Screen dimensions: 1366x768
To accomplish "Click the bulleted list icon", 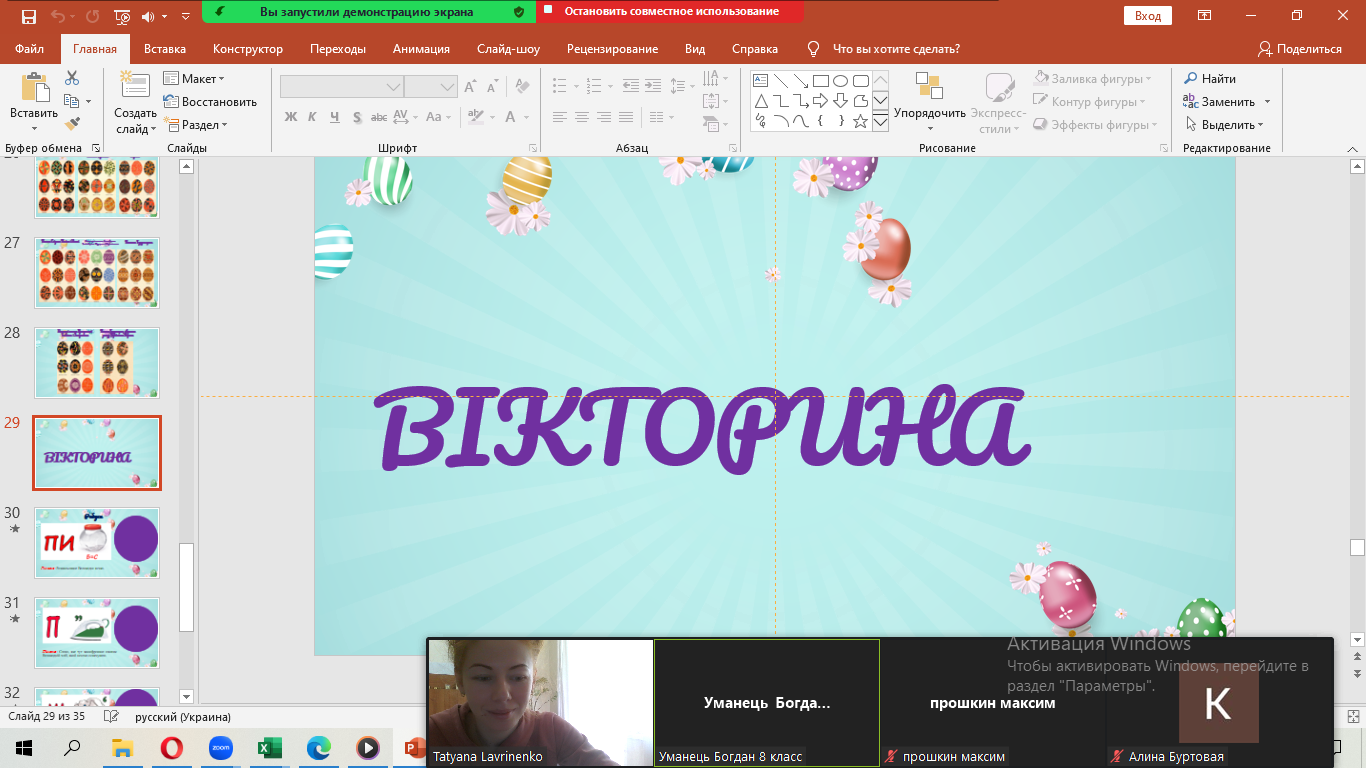I will 560,86.
